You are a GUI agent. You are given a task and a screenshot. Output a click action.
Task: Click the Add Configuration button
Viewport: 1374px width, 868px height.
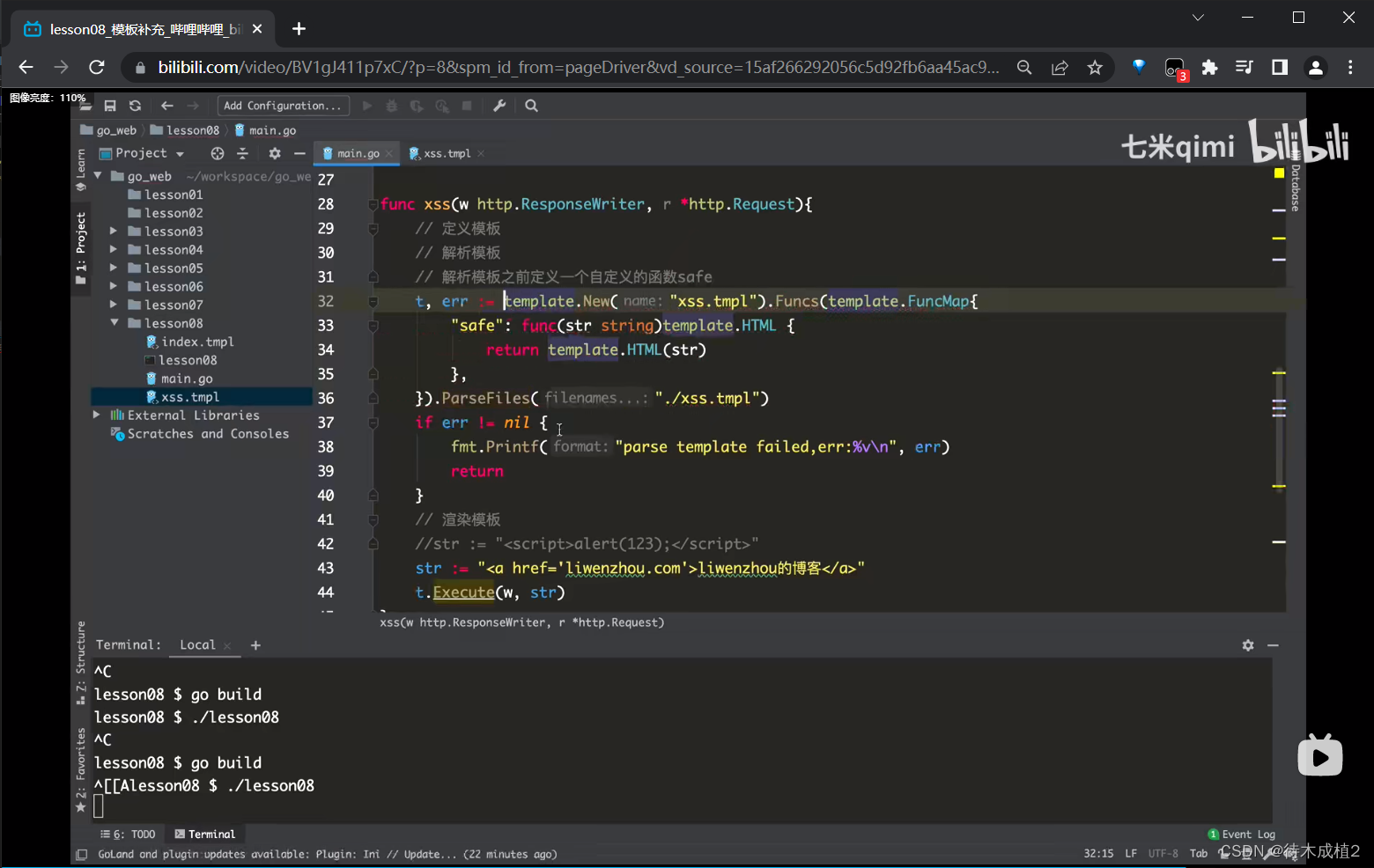pos(283,106)
